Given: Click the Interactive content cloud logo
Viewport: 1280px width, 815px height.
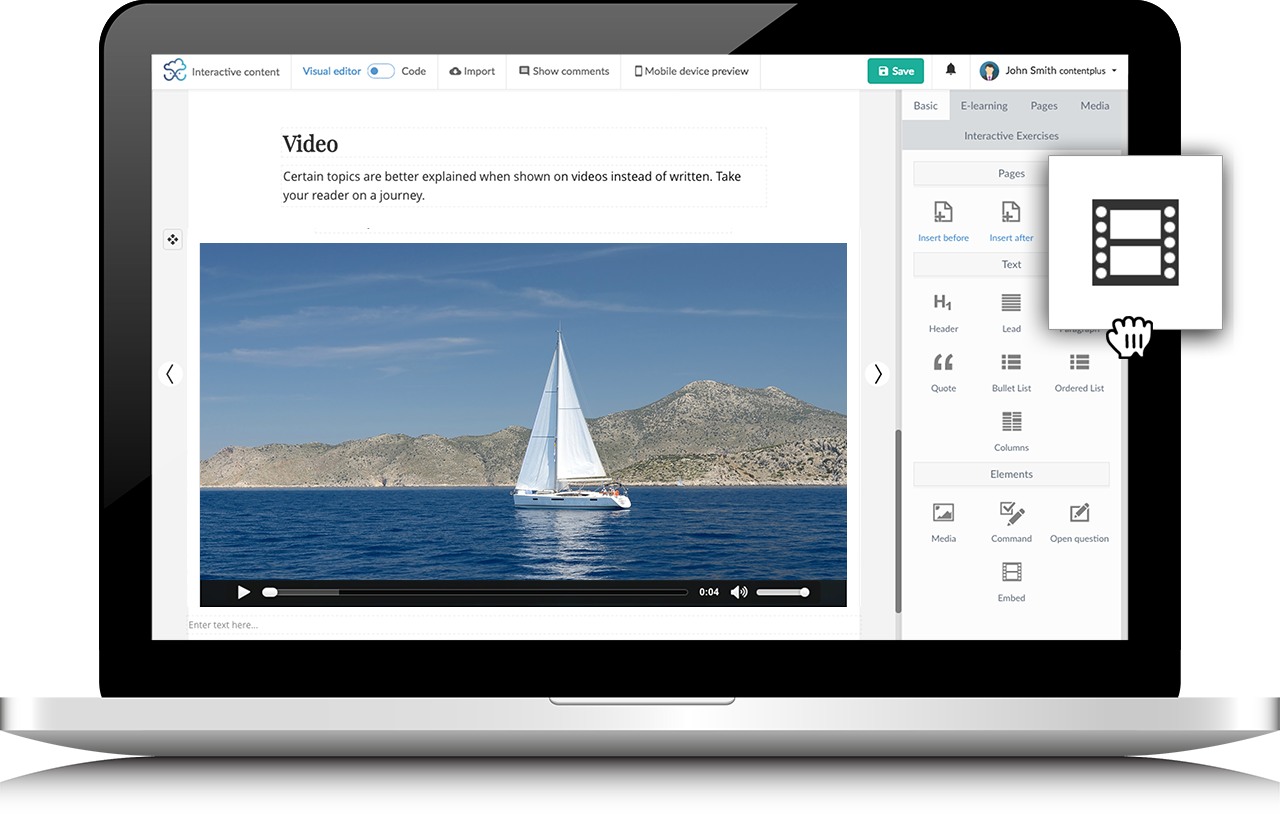Looking at the screenshot, I should click(175, 70).
